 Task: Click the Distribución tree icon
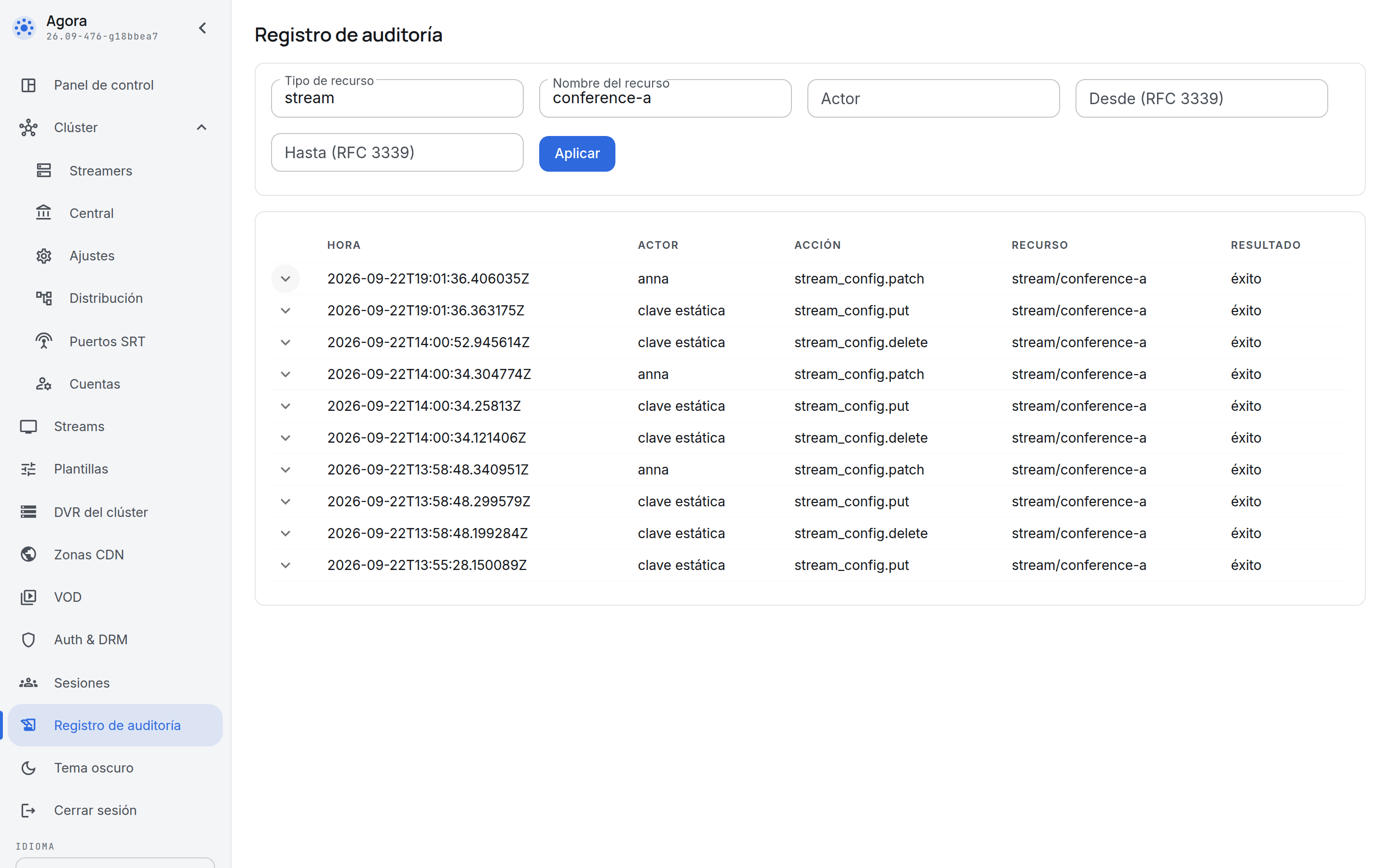43,298
